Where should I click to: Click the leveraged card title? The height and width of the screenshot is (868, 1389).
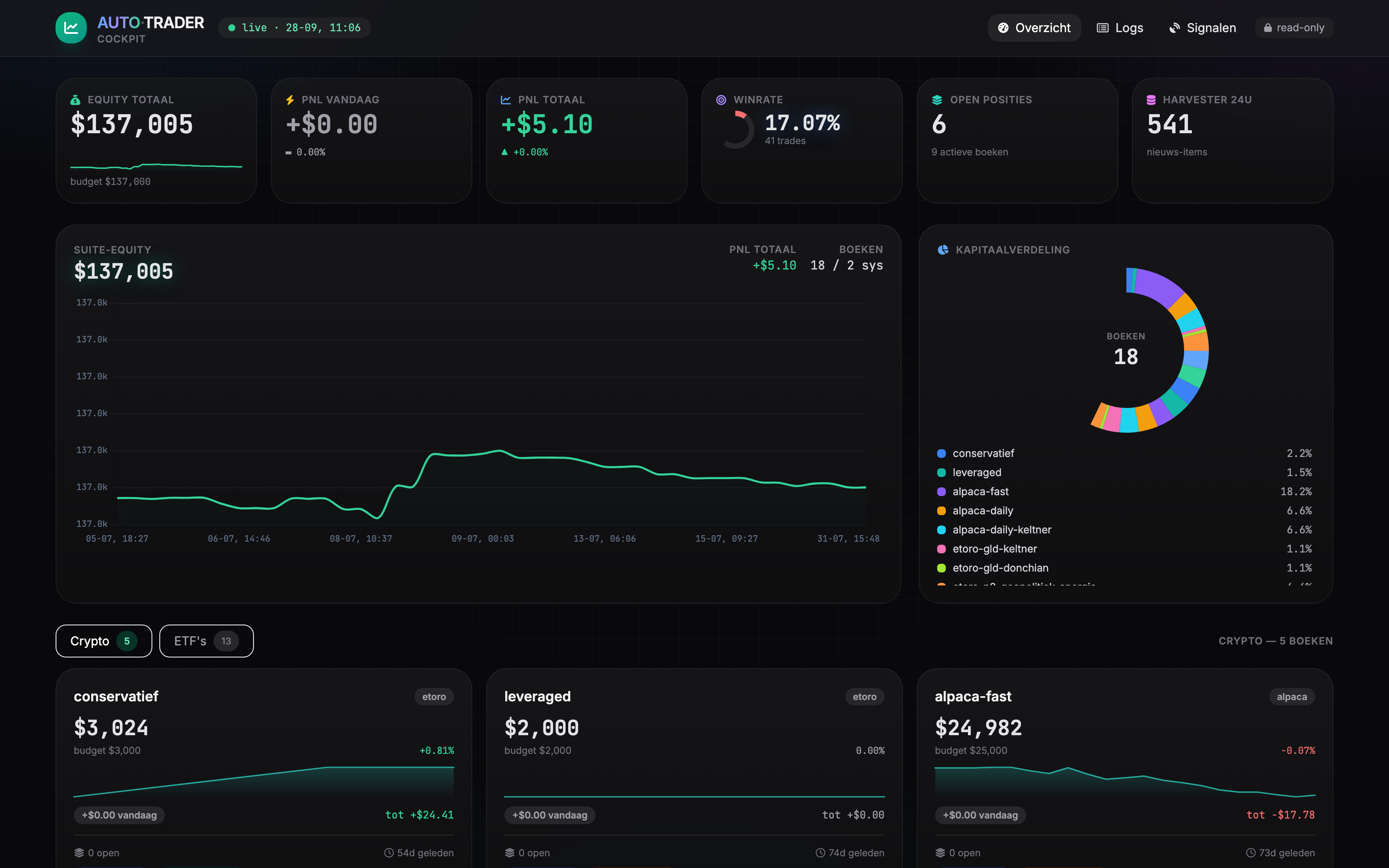pyautogui.click(x=538, y=696)
